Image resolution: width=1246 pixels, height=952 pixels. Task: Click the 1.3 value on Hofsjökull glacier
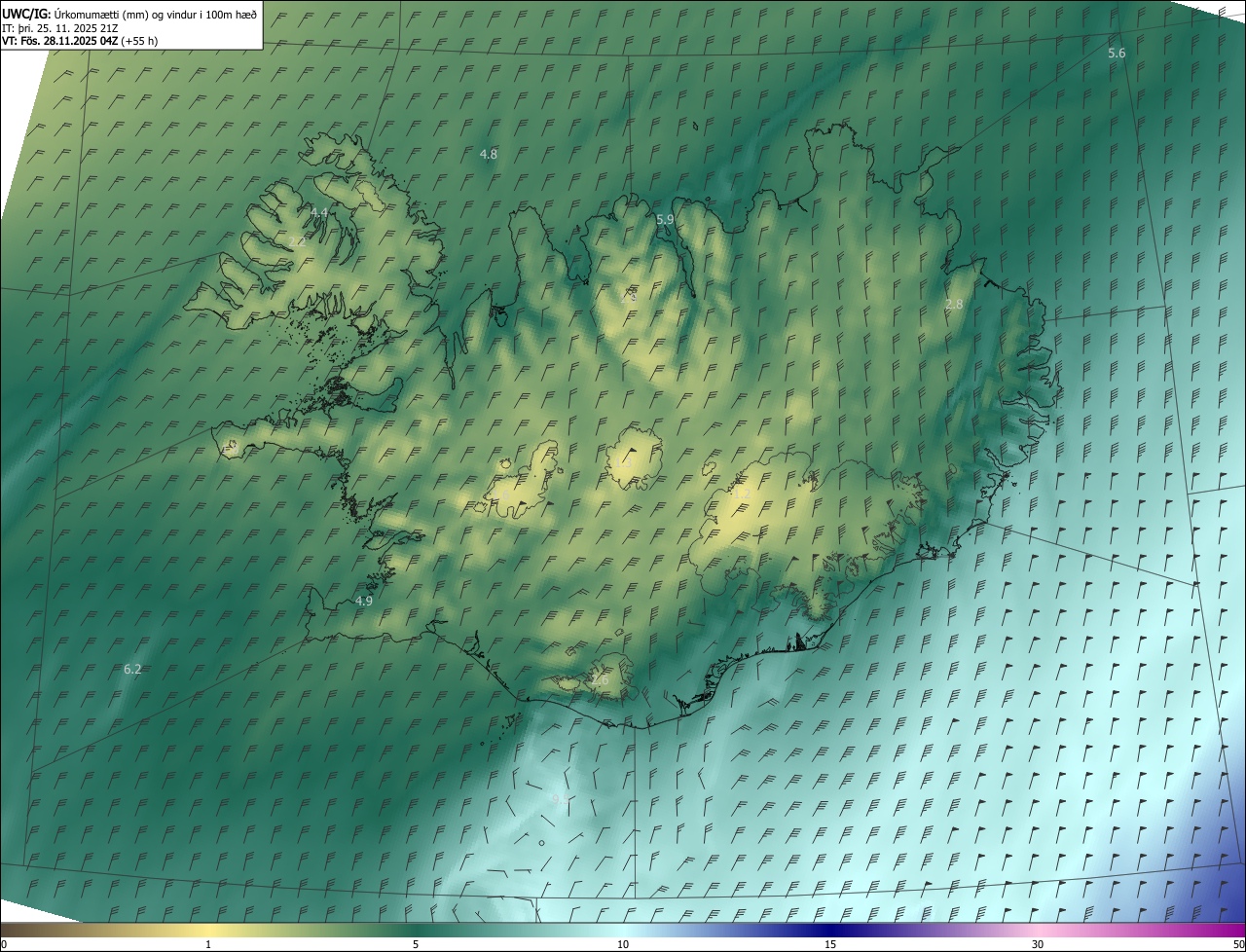coord(623,464)
